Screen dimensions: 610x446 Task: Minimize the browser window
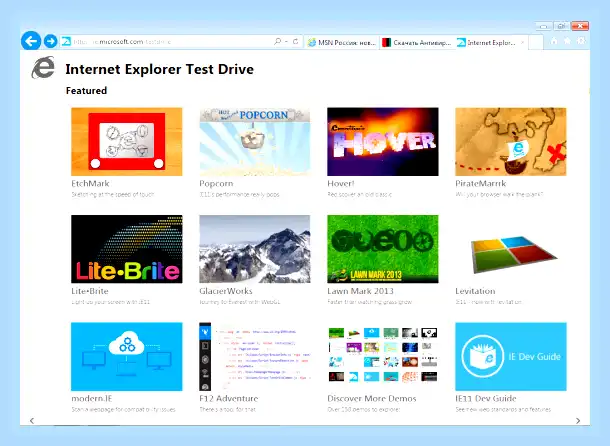pos(544,26)
